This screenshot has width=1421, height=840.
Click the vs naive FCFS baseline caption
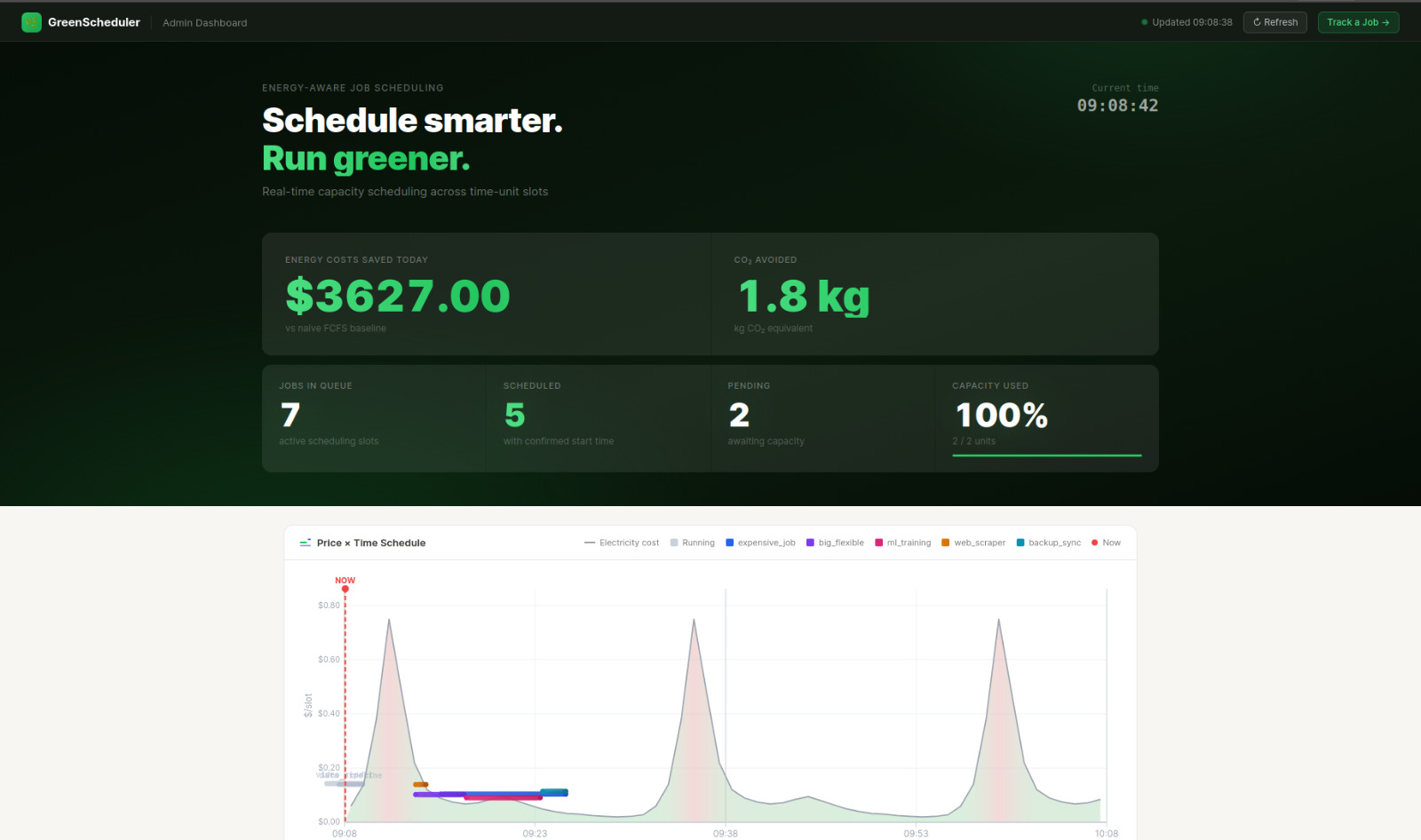[x=336, y=329]
